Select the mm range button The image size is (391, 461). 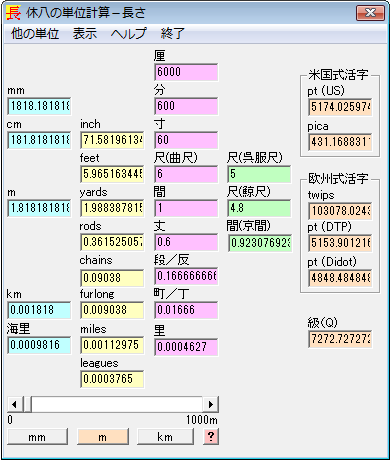point(37,437)
